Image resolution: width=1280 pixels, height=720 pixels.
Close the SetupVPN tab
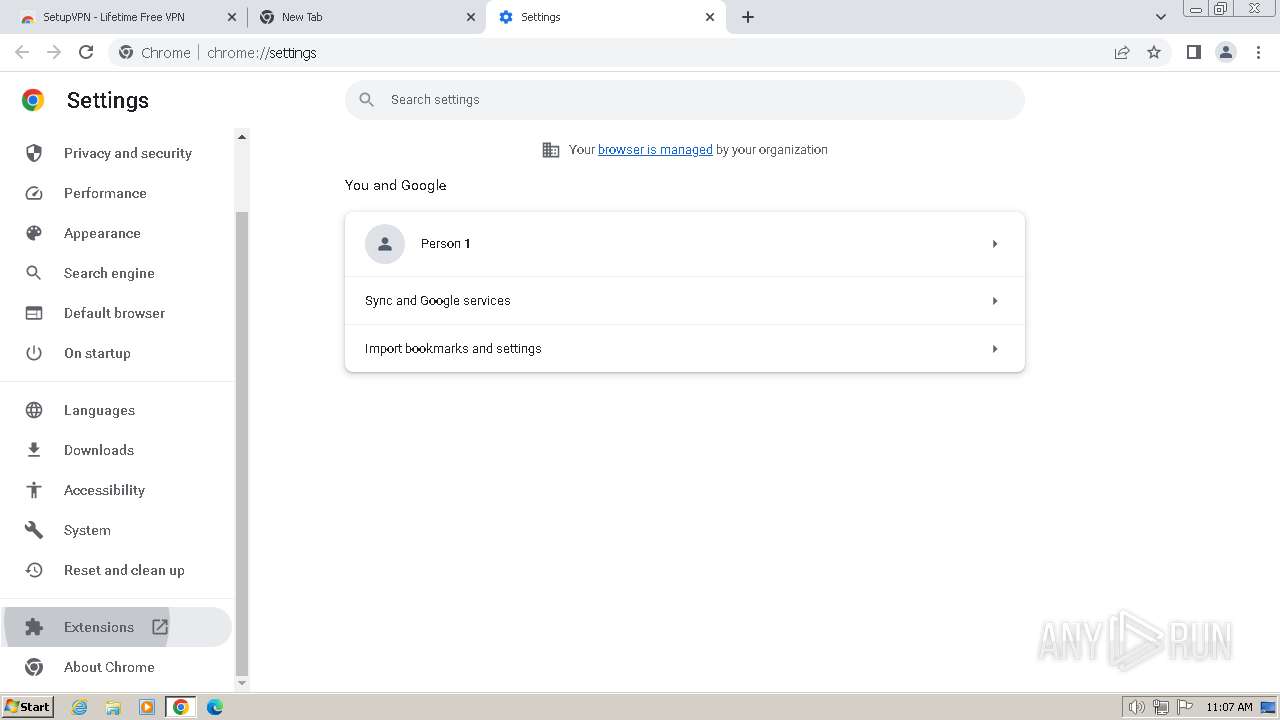pyautogui.click(x=232, y=17)
